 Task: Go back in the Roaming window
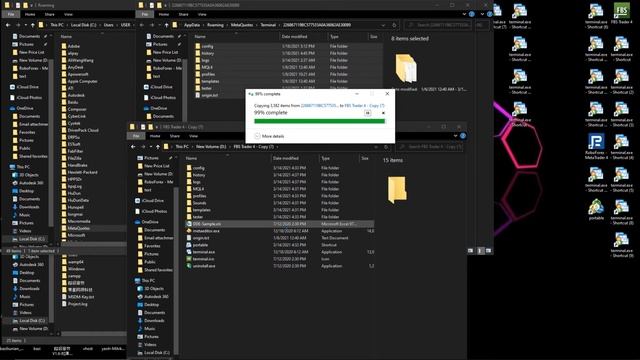pyautogui.click(x=8, y=25)
